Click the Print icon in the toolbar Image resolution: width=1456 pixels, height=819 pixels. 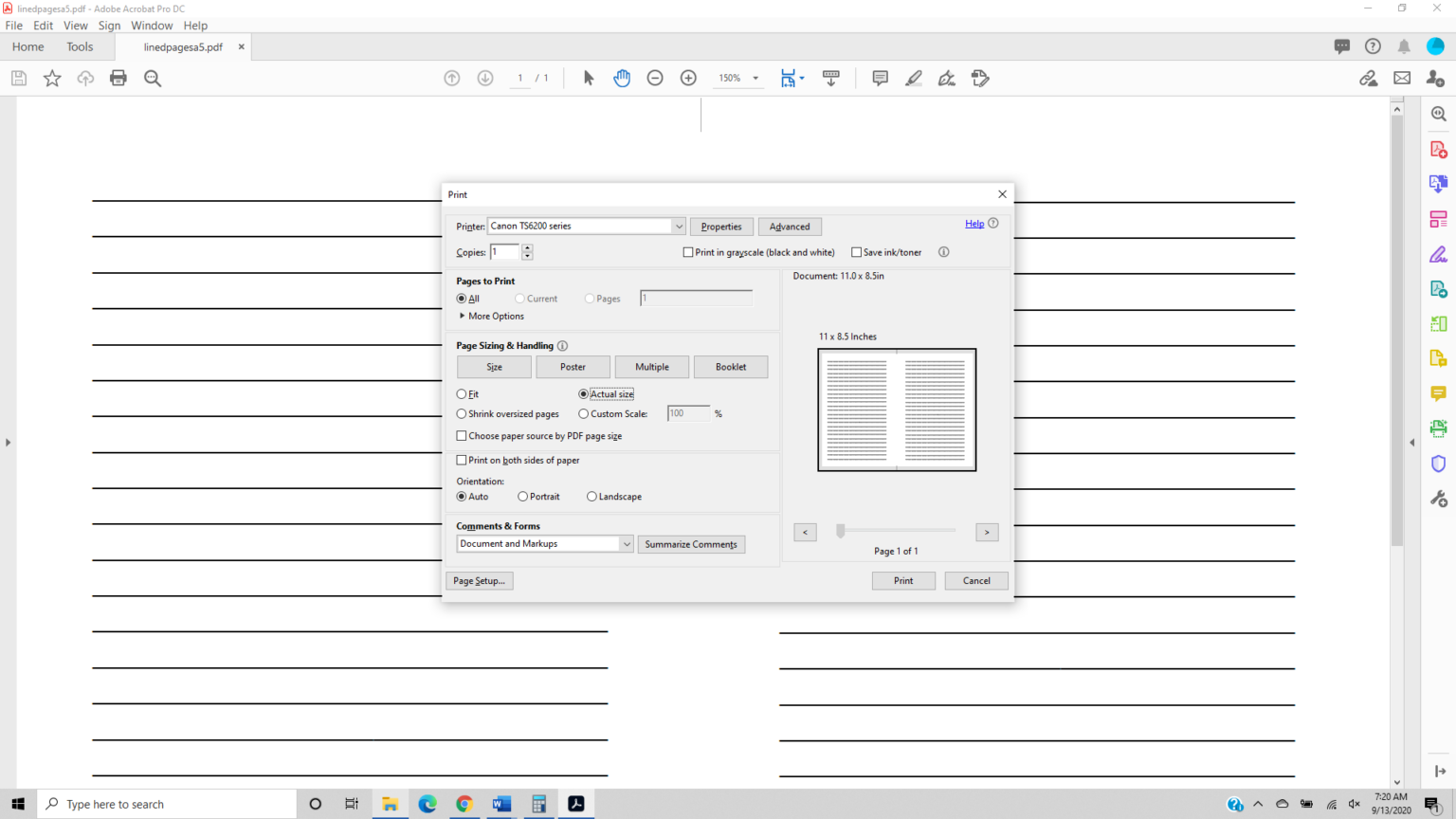point(118,78)
